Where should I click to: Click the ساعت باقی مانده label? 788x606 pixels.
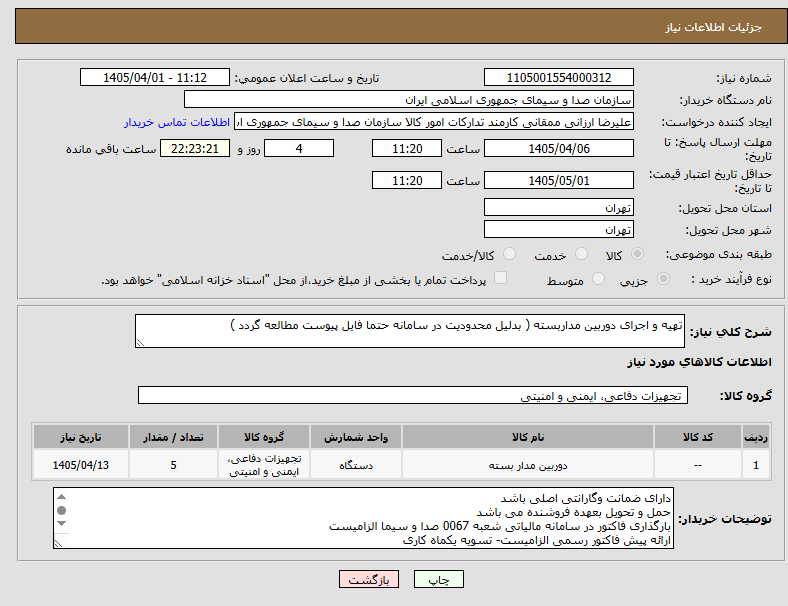[111, 149]
